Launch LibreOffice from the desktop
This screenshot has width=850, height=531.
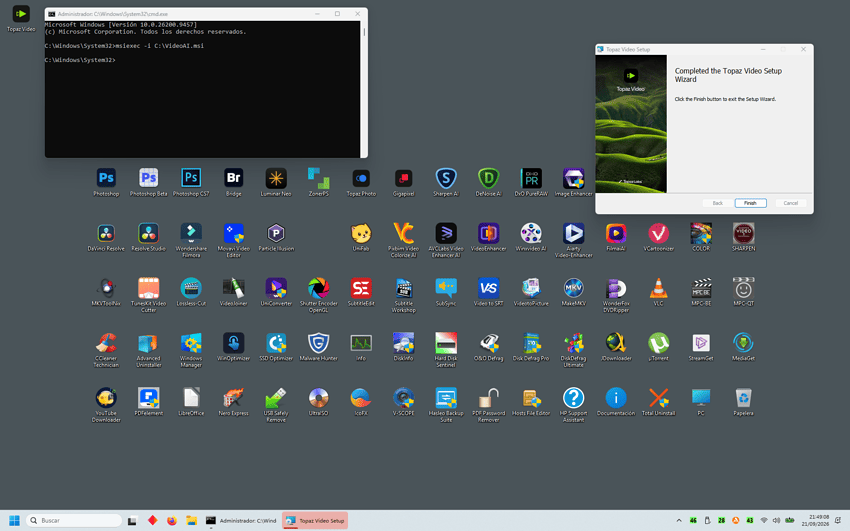point(191,402)
